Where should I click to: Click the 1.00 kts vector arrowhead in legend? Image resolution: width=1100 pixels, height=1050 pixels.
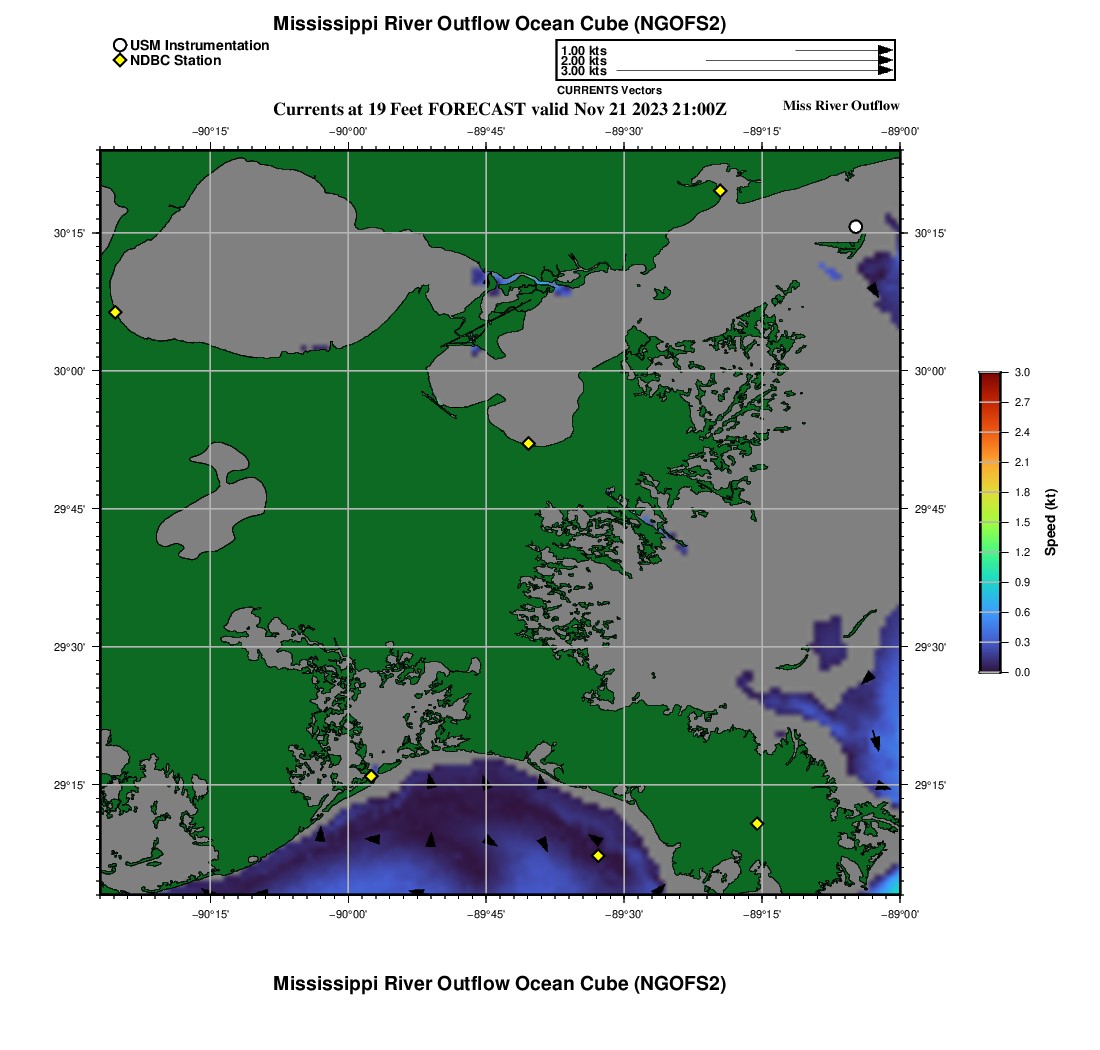885,50
